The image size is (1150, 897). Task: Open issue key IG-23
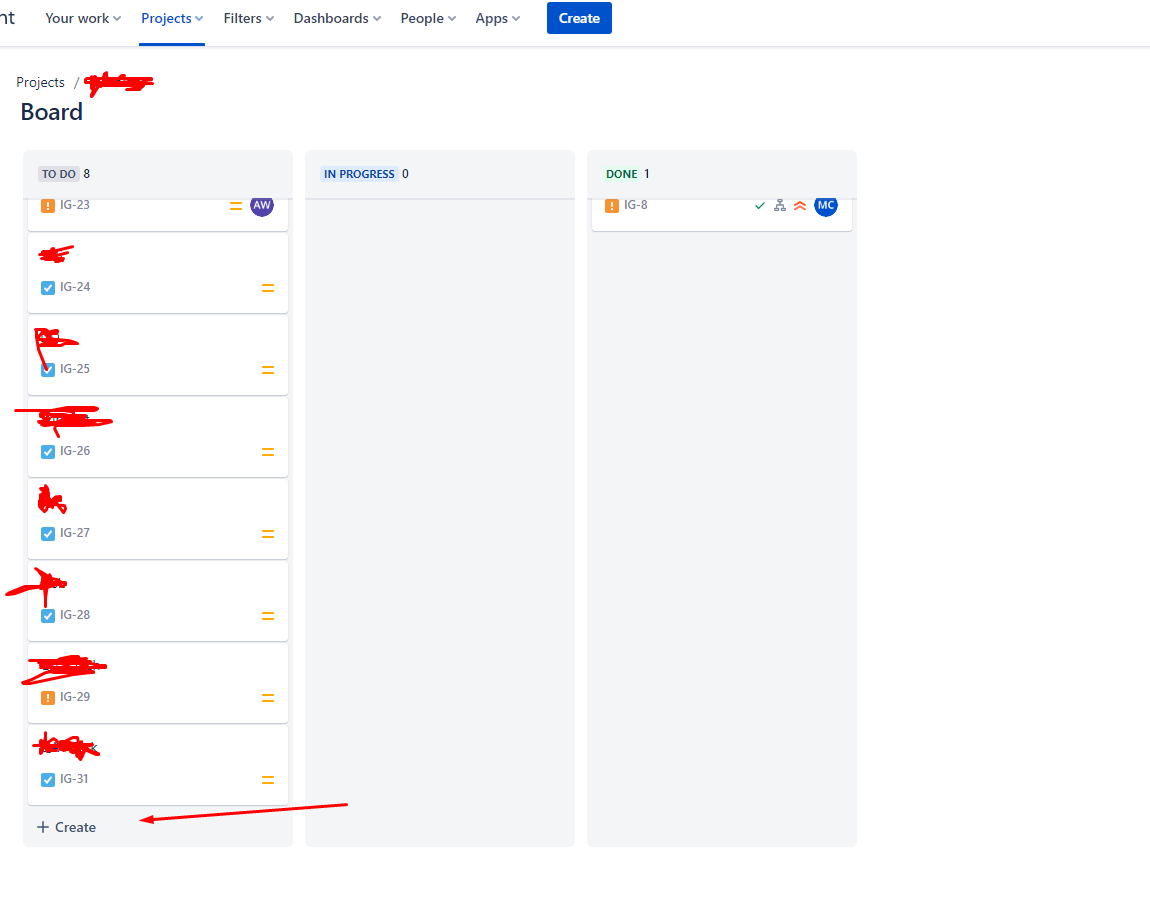tap(75, 205)
